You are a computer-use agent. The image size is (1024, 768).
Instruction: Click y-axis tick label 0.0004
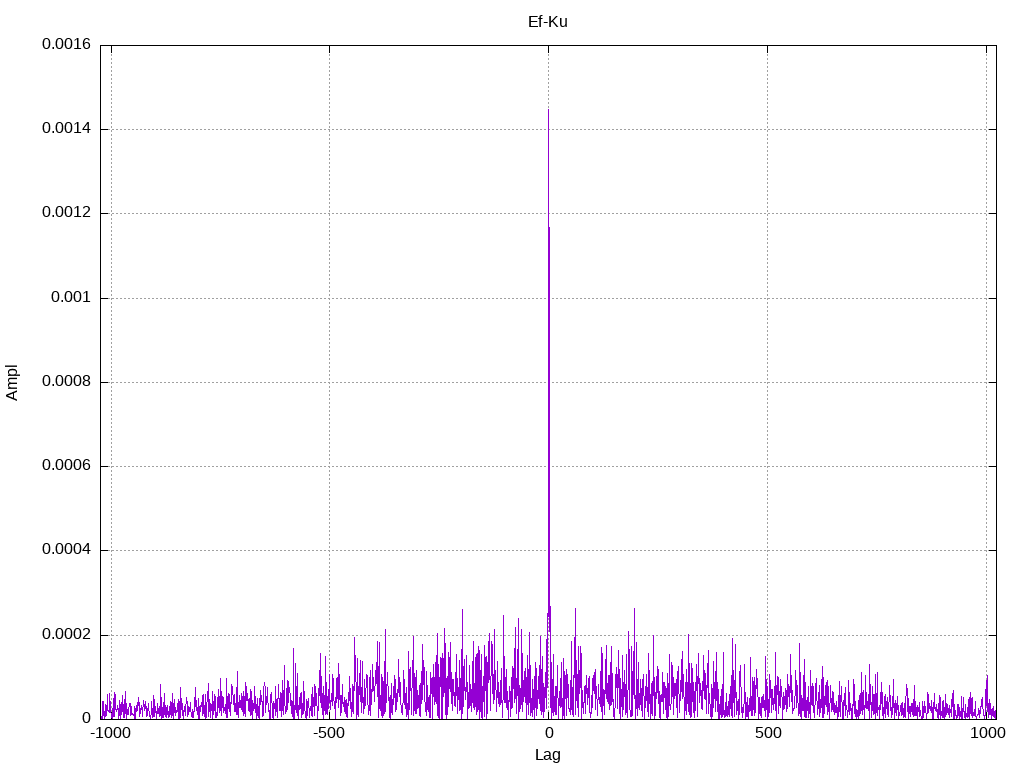pos(66,549)
